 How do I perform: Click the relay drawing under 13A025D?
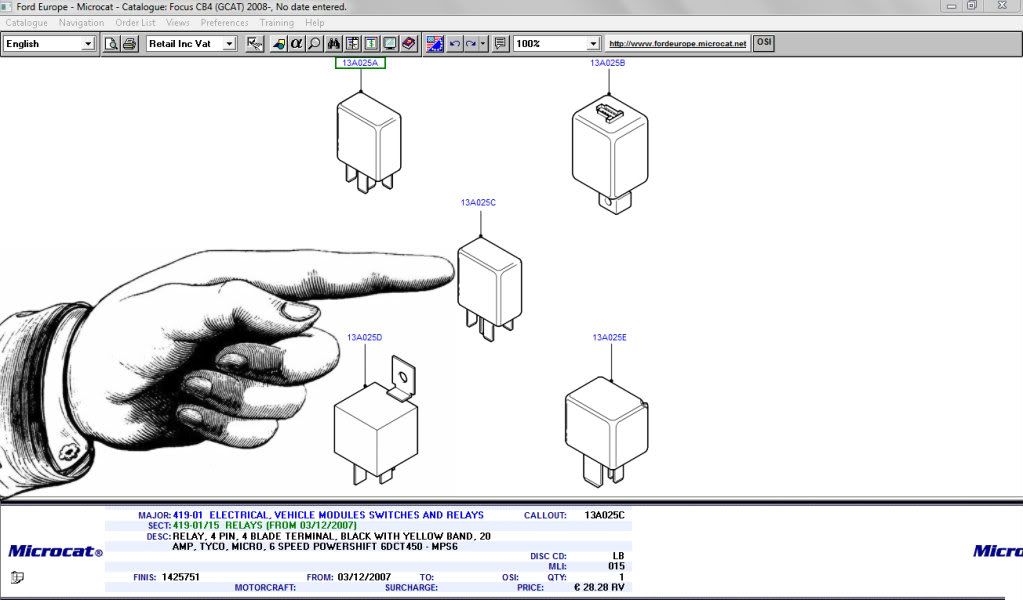376,421
